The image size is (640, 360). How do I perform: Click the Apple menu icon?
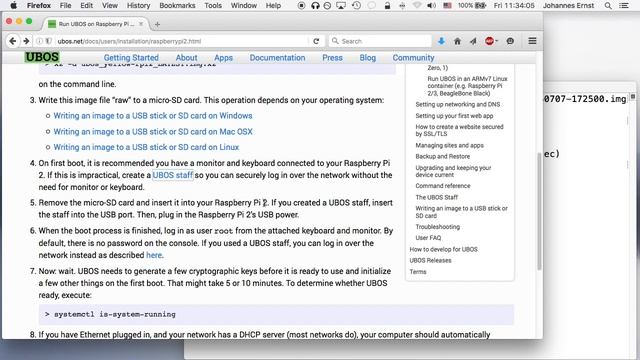13,5
